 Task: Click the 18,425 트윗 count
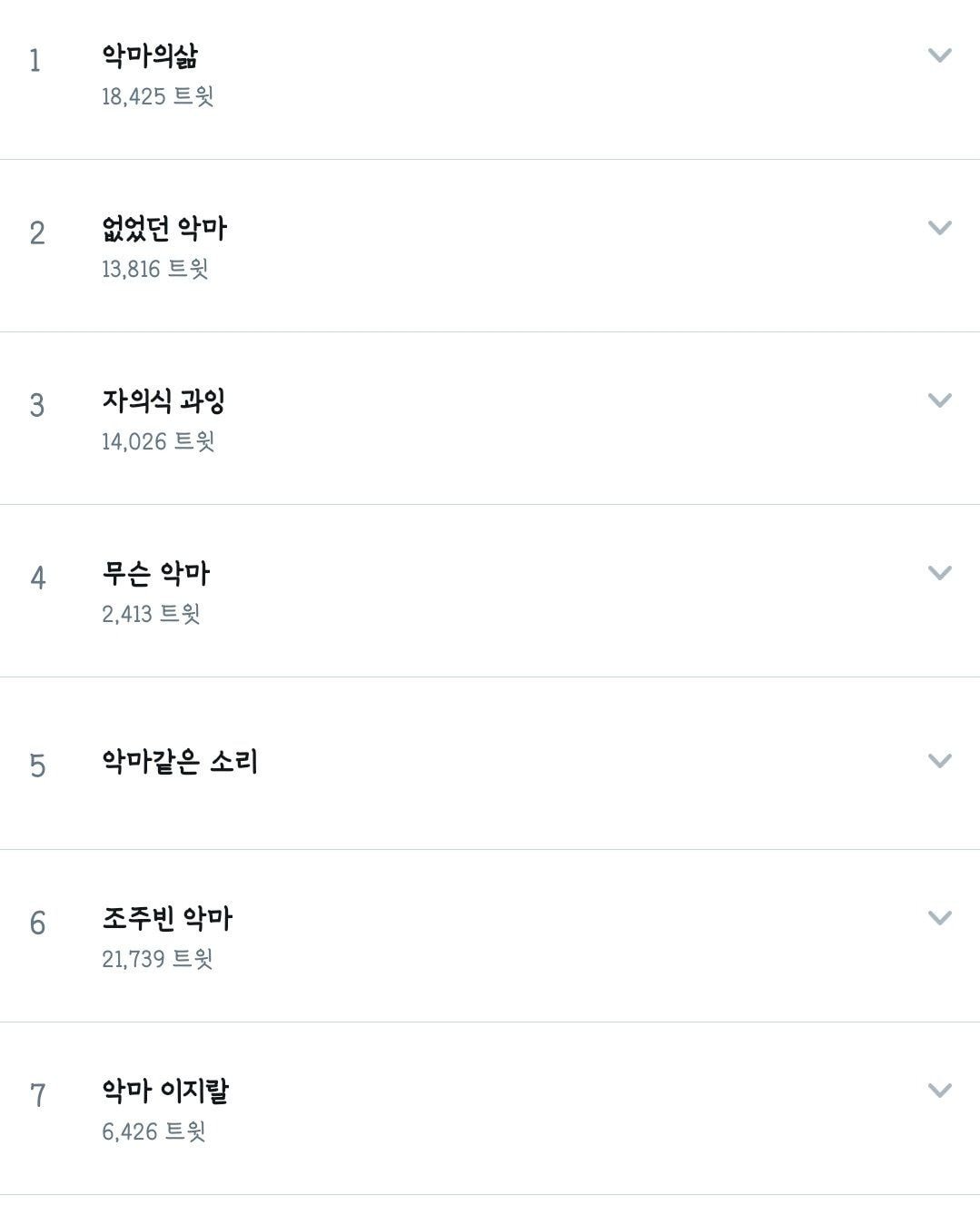click(158, 96)
